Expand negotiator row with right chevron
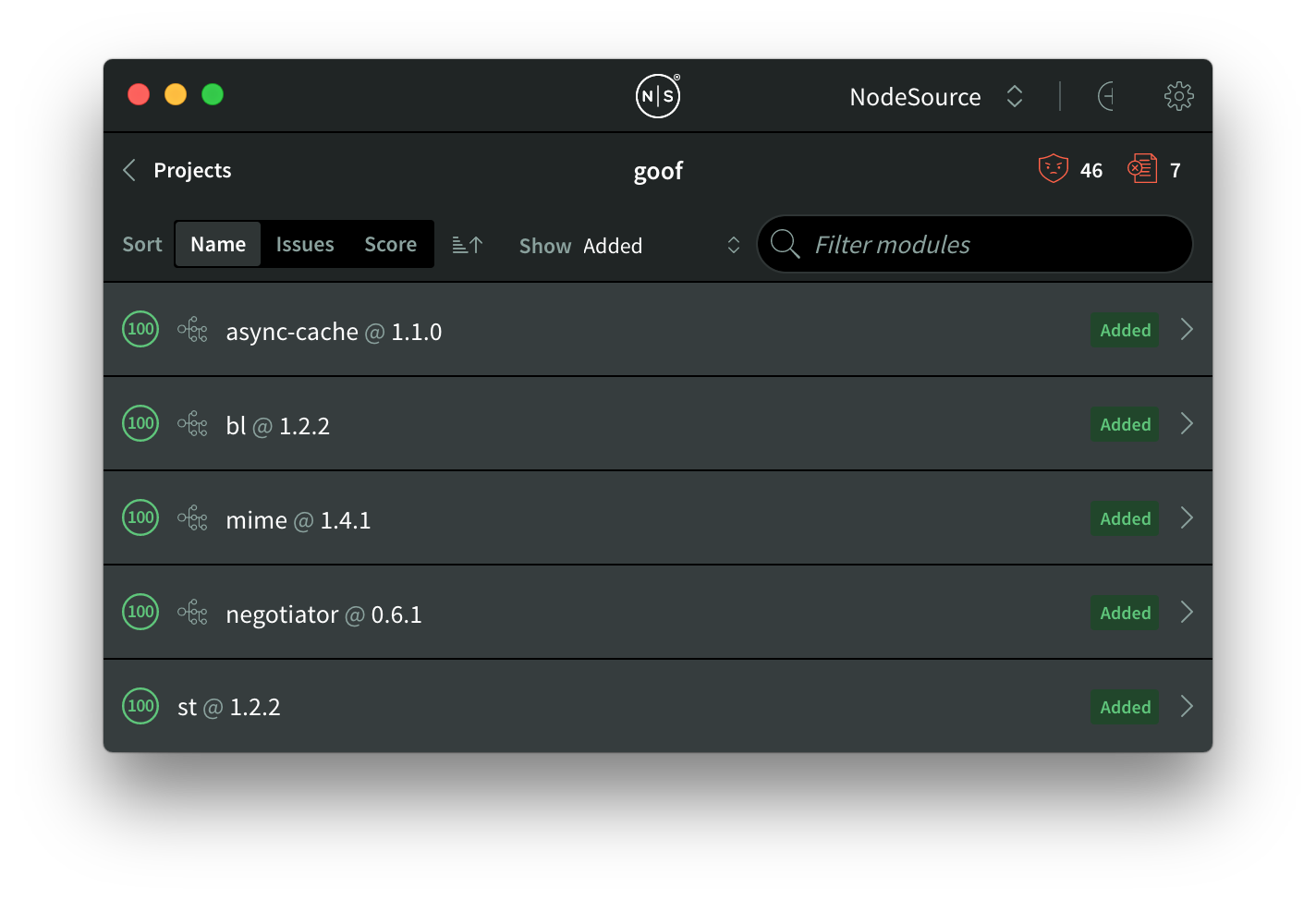 1187,612
